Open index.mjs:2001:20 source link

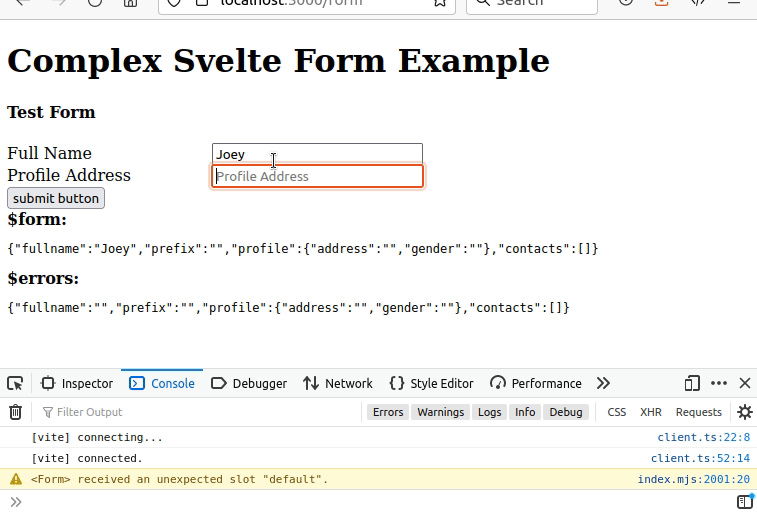pyautogui.click(x=693, y=479)
